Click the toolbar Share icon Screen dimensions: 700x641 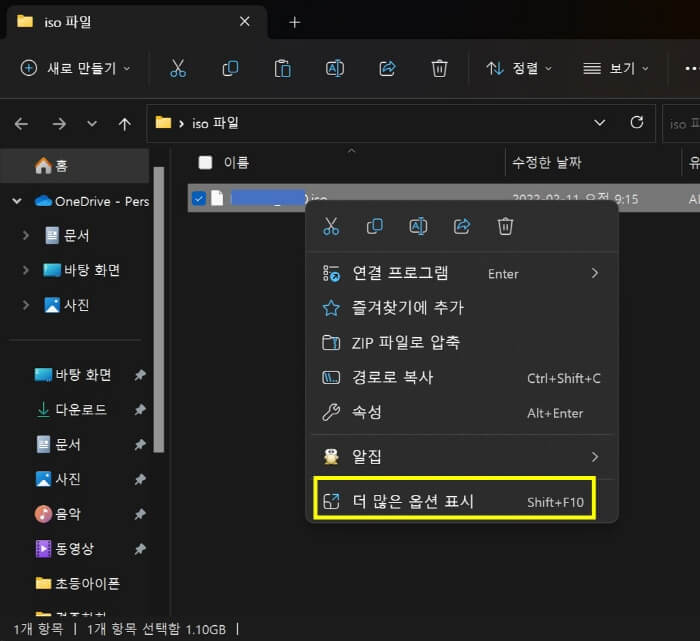click(x=387, y=68)
